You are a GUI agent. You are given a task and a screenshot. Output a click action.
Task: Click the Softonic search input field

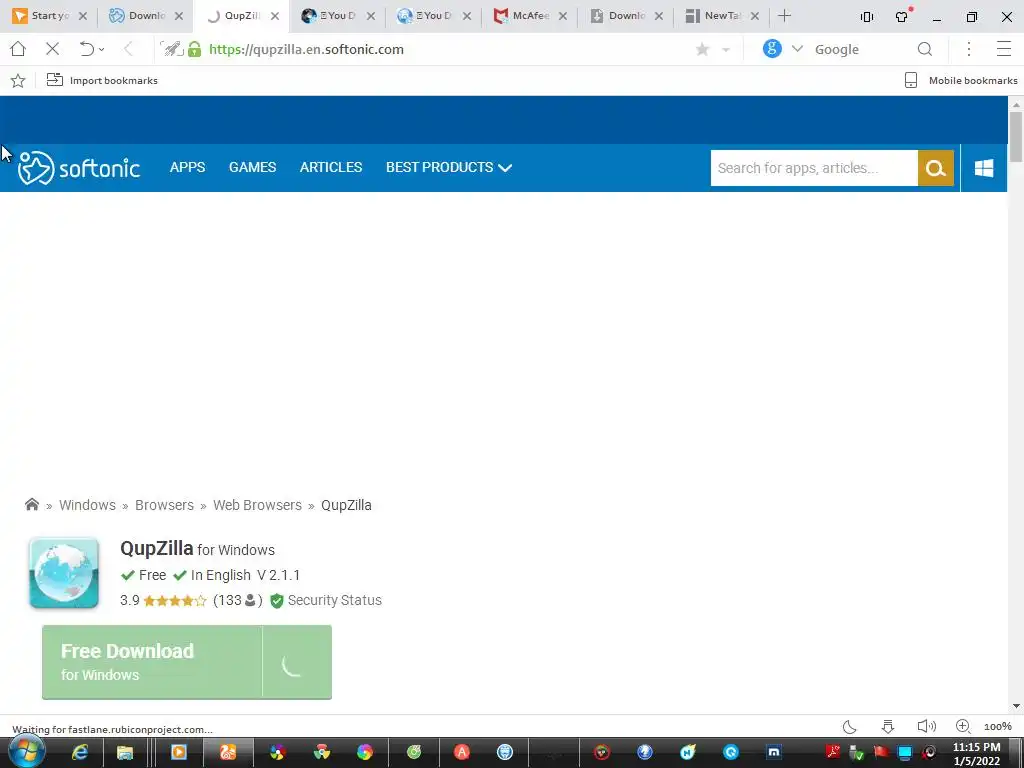[814, 168]
